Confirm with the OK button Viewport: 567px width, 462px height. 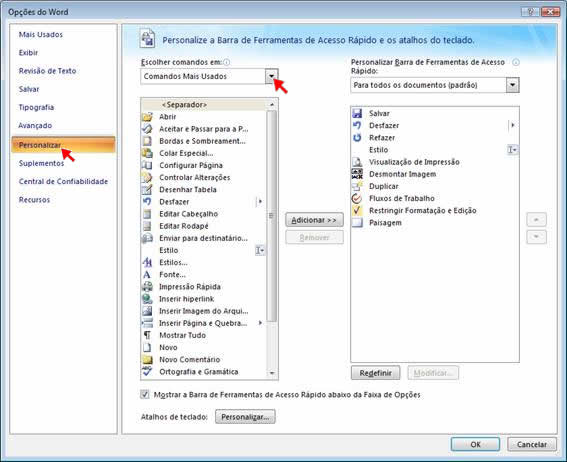click(475, 444)
